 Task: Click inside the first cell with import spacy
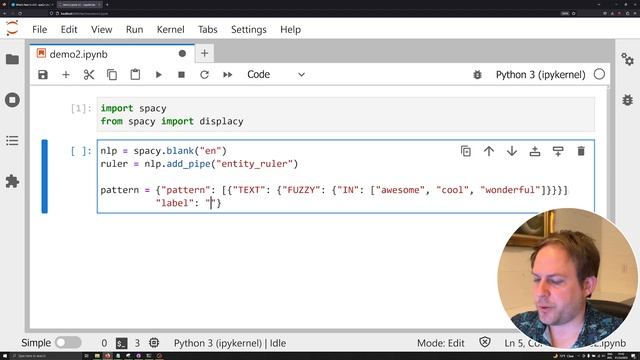(x=346, y=115)
